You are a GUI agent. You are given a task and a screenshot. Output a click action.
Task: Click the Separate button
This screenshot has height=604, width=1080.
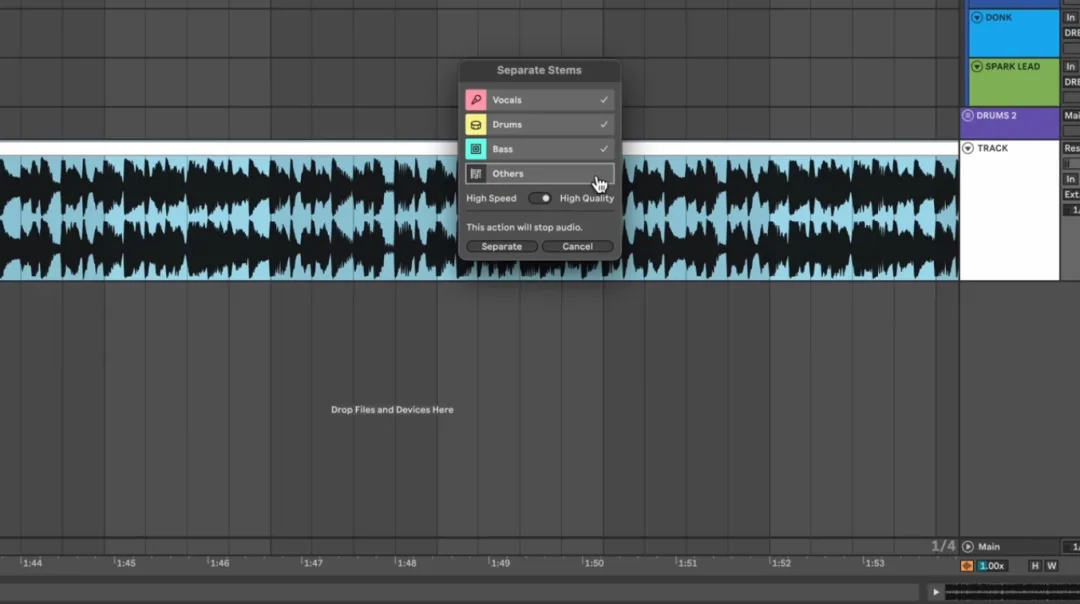501,247
